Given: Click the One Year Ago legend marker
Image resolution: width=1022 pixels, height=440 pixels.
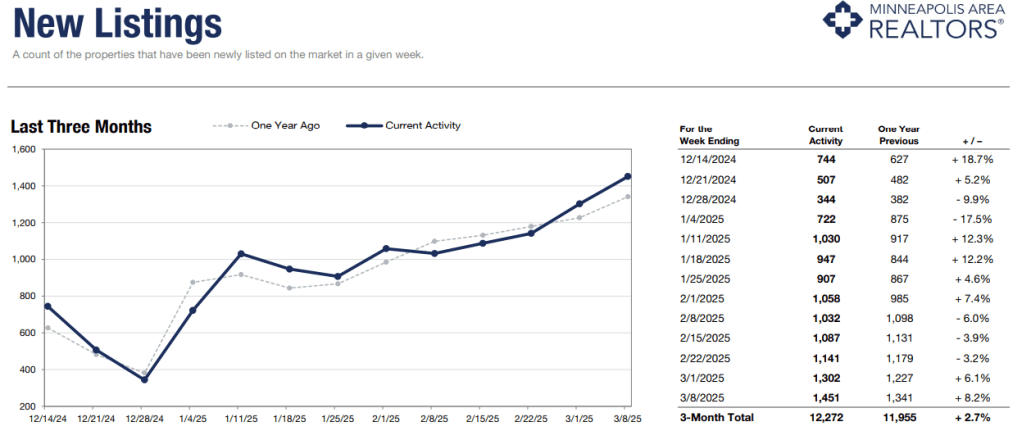Looking at the screenshot, I should (x=229, y=126).
